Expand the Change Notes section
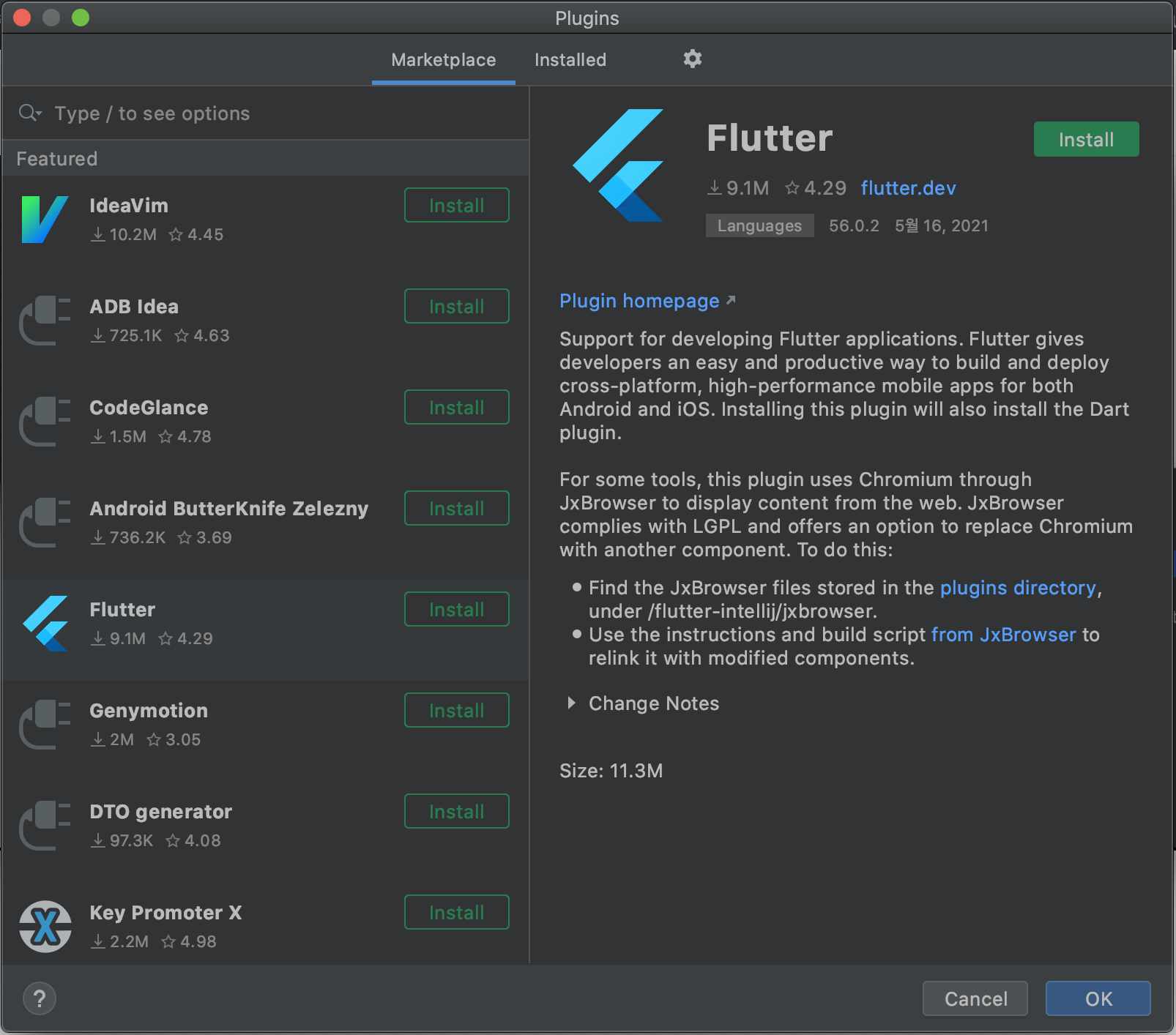1176x1035 pixels. (572, 703)
